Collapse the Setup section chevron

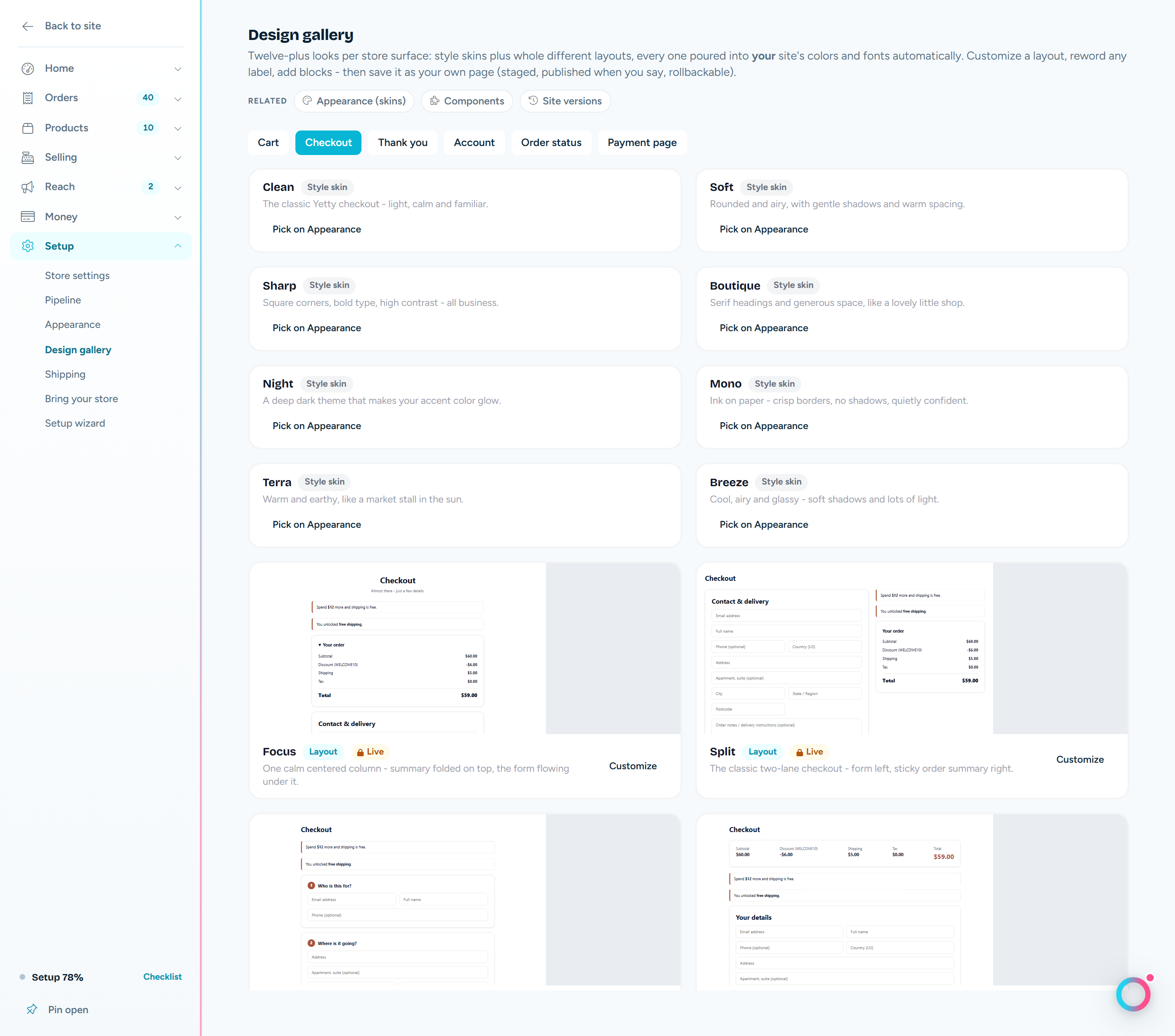coord(178,246)
